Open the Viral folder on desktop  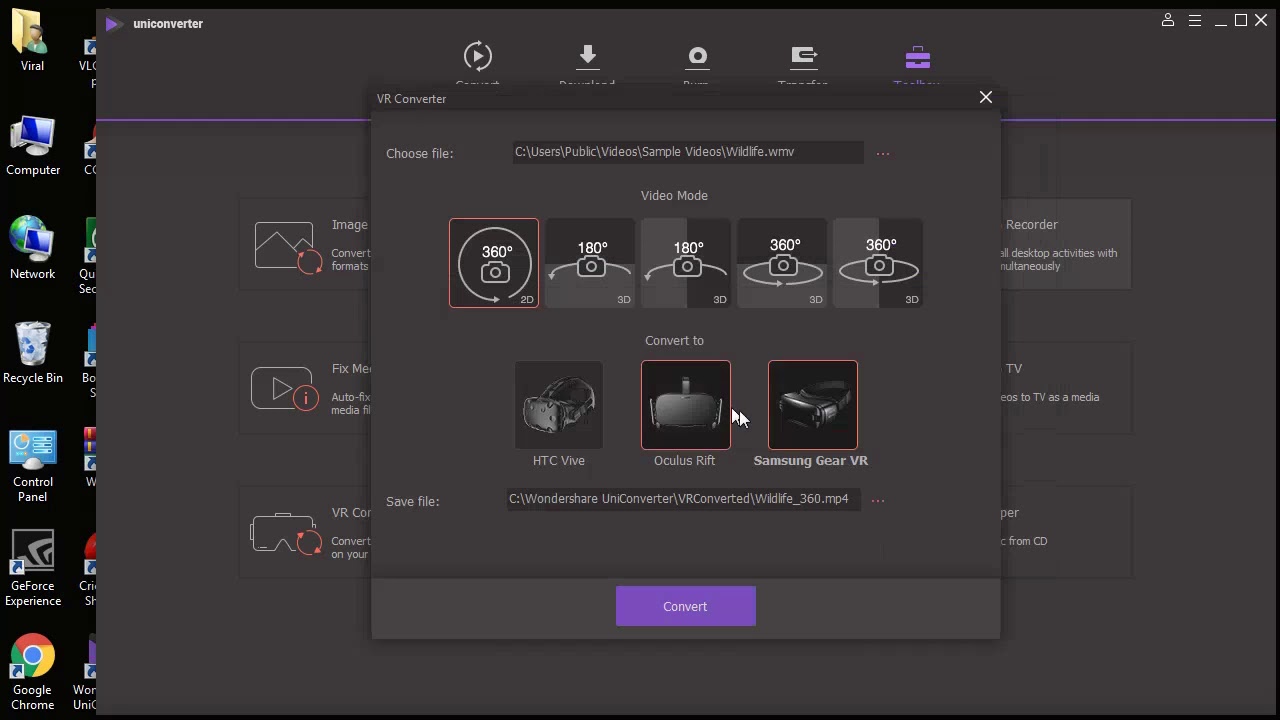point(32,41)
